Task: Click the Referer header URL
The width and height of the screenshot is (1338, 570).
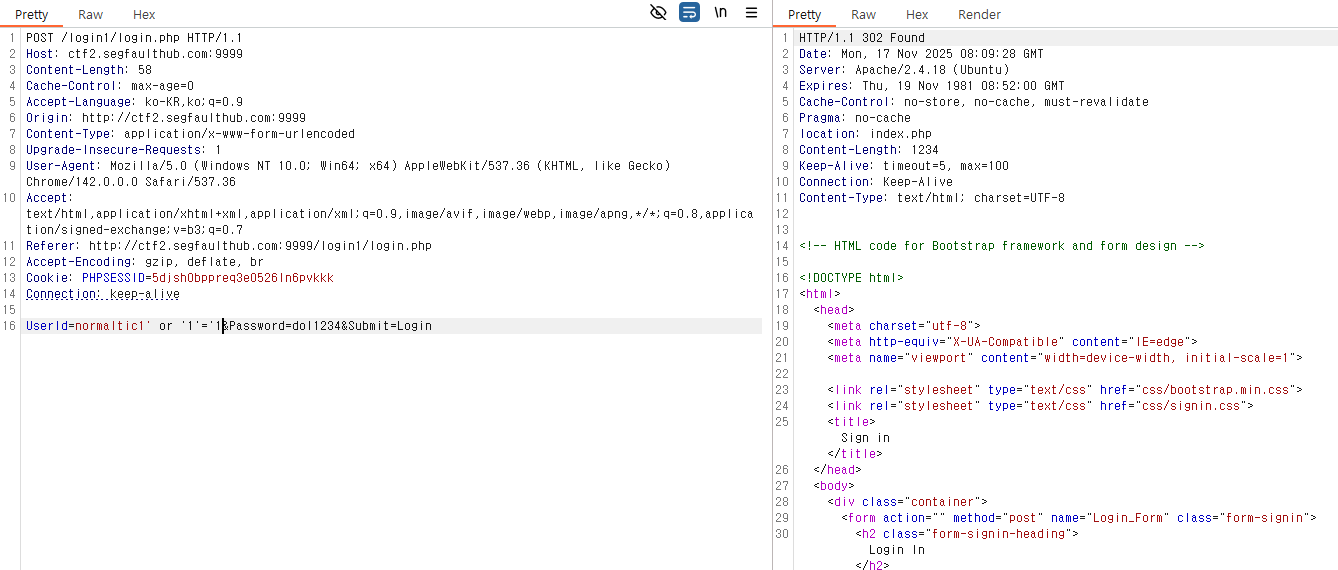Action: 260,246
